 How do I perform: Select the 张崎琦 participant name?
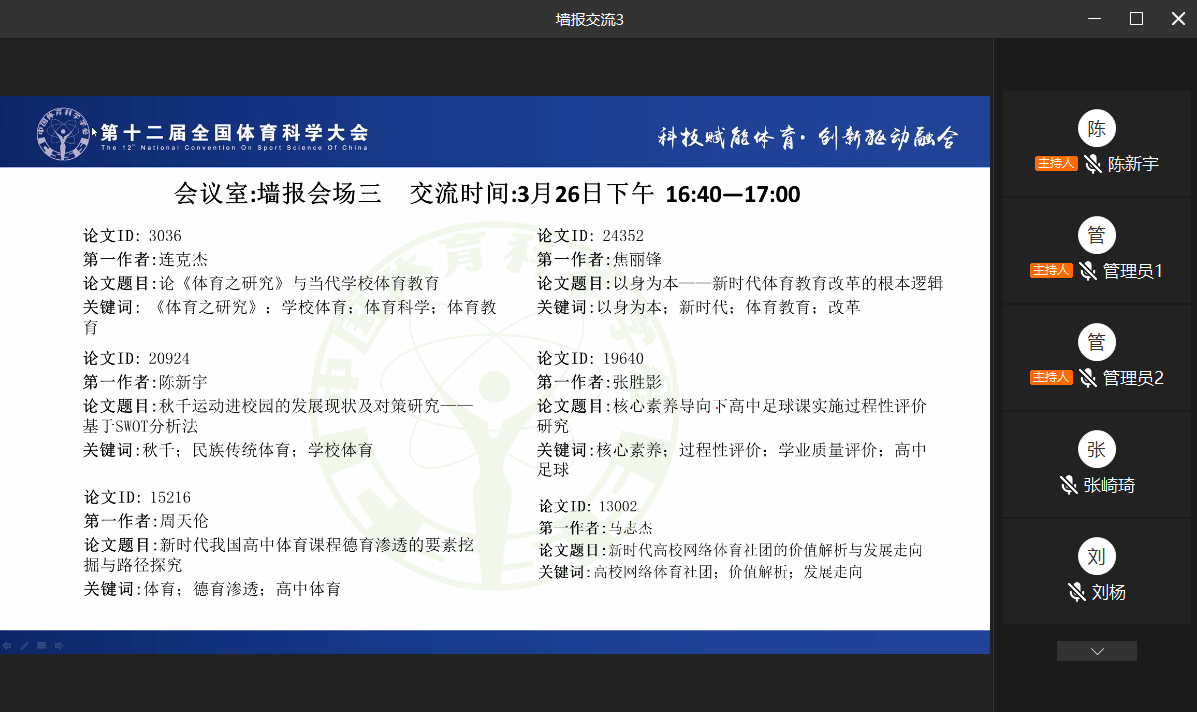pyautogui.click(x=1108, y=486)
